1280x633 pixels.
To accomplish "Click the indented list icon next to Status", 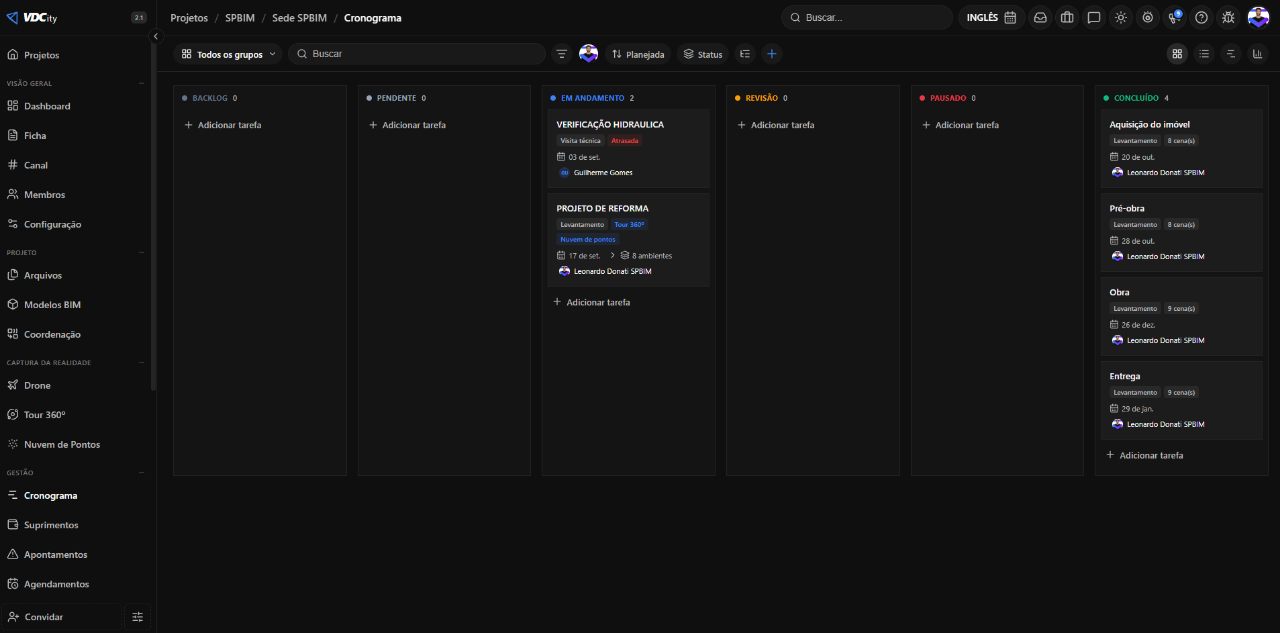I will 744,54.
